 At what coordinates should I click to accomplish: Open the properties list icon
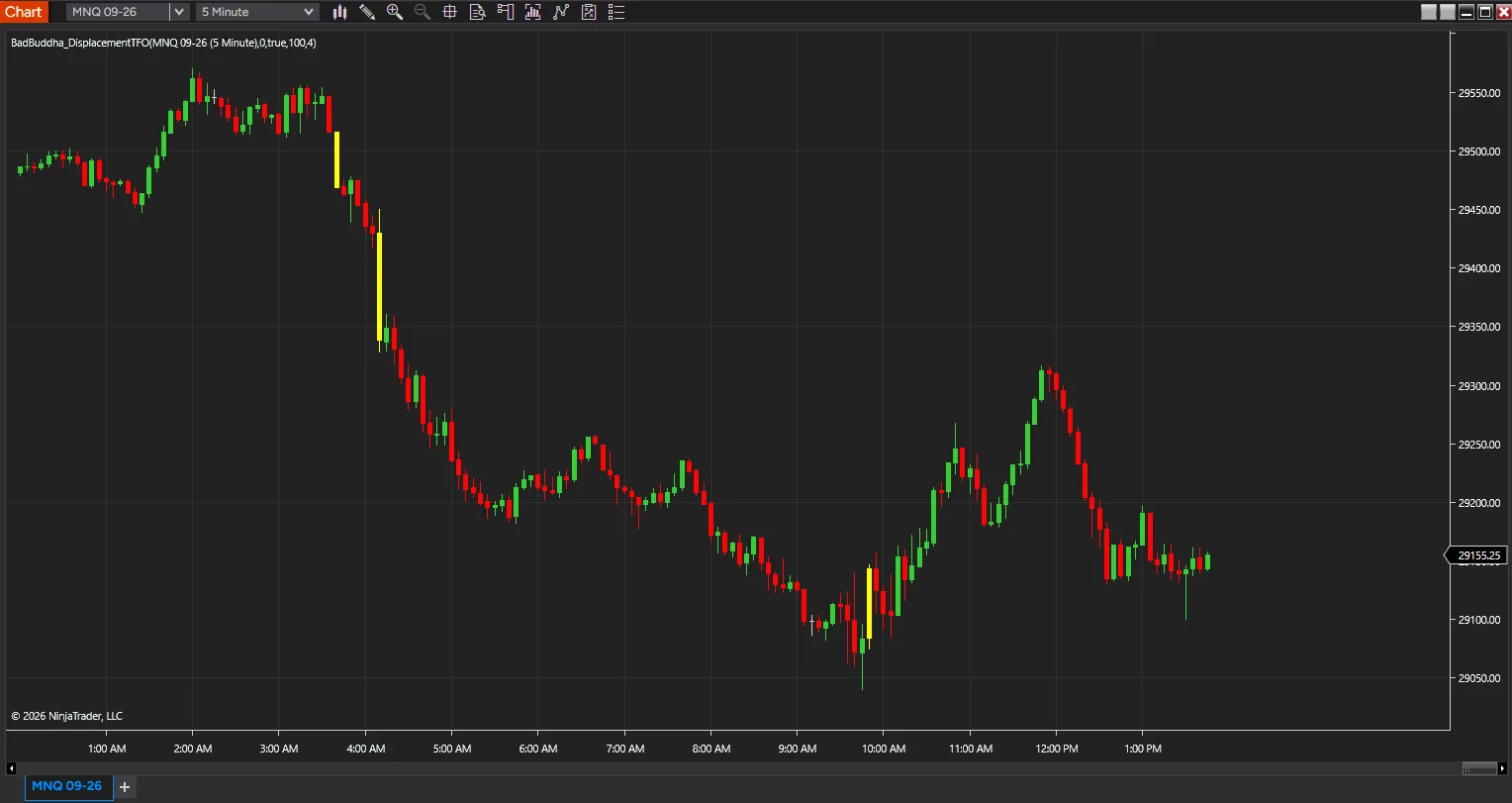pos(616,12)
